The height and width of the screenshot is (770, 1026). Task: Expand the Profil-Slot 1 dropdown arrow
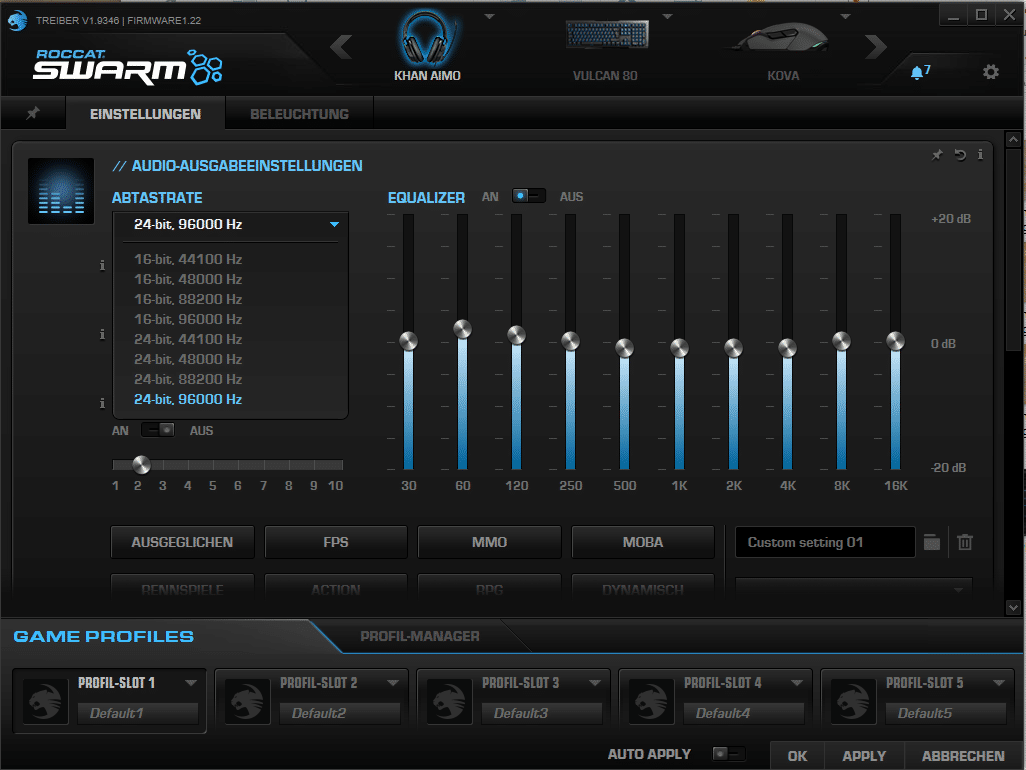click(190, 684)
